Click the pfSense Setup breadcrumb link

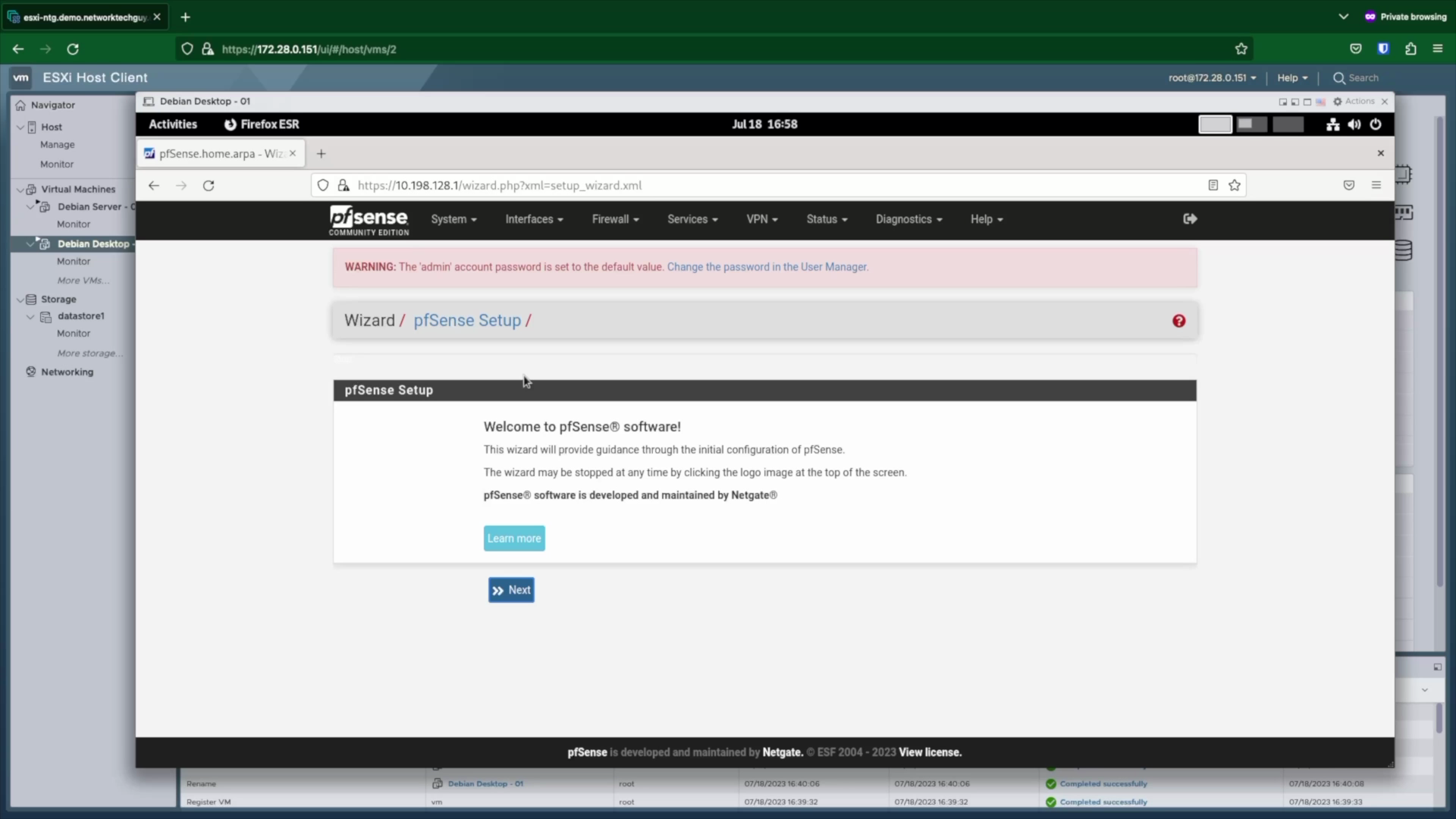point(467,321)
